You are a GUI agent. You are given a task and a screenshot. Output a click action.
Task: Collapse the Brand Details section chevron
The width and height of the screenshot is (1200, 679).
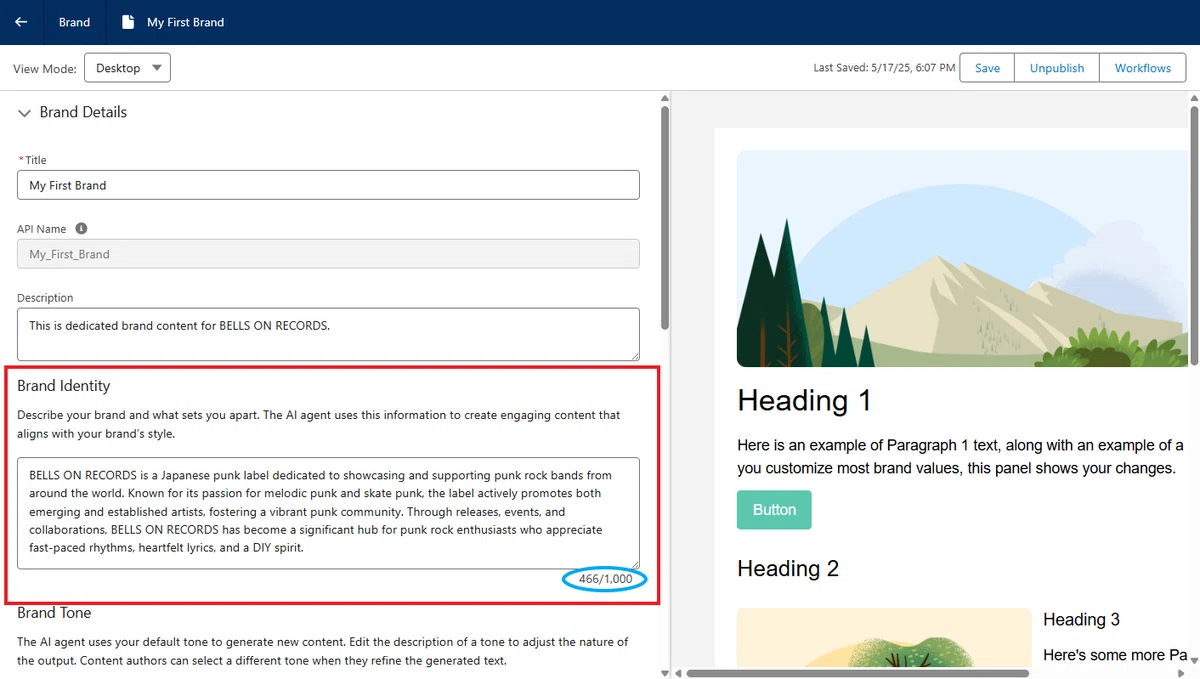tap(25, 113)
